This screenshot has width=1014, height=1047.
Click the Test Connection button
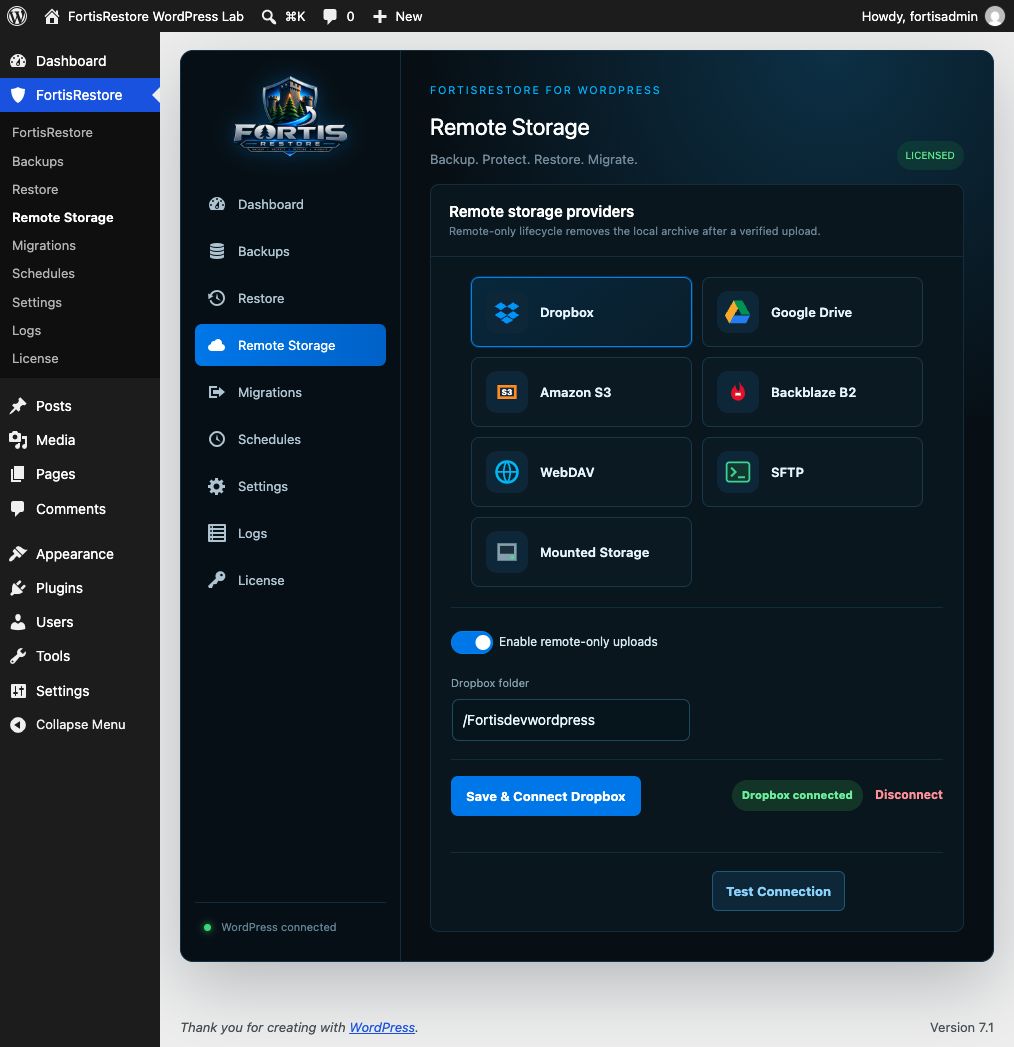click(778, 891)
